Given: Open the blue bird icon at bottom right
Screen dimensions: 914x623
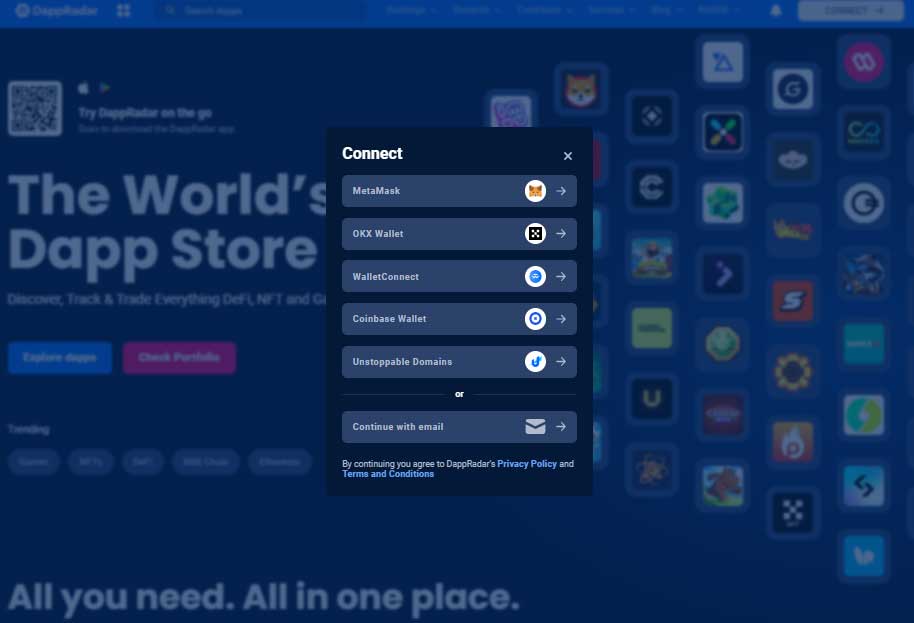Looking at the screenshot, I should (864, 556).
